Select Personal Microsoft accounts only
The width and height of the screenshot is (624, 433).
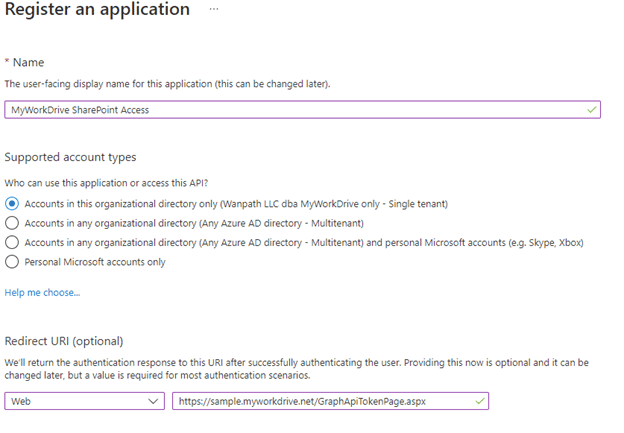click(12, 262)
